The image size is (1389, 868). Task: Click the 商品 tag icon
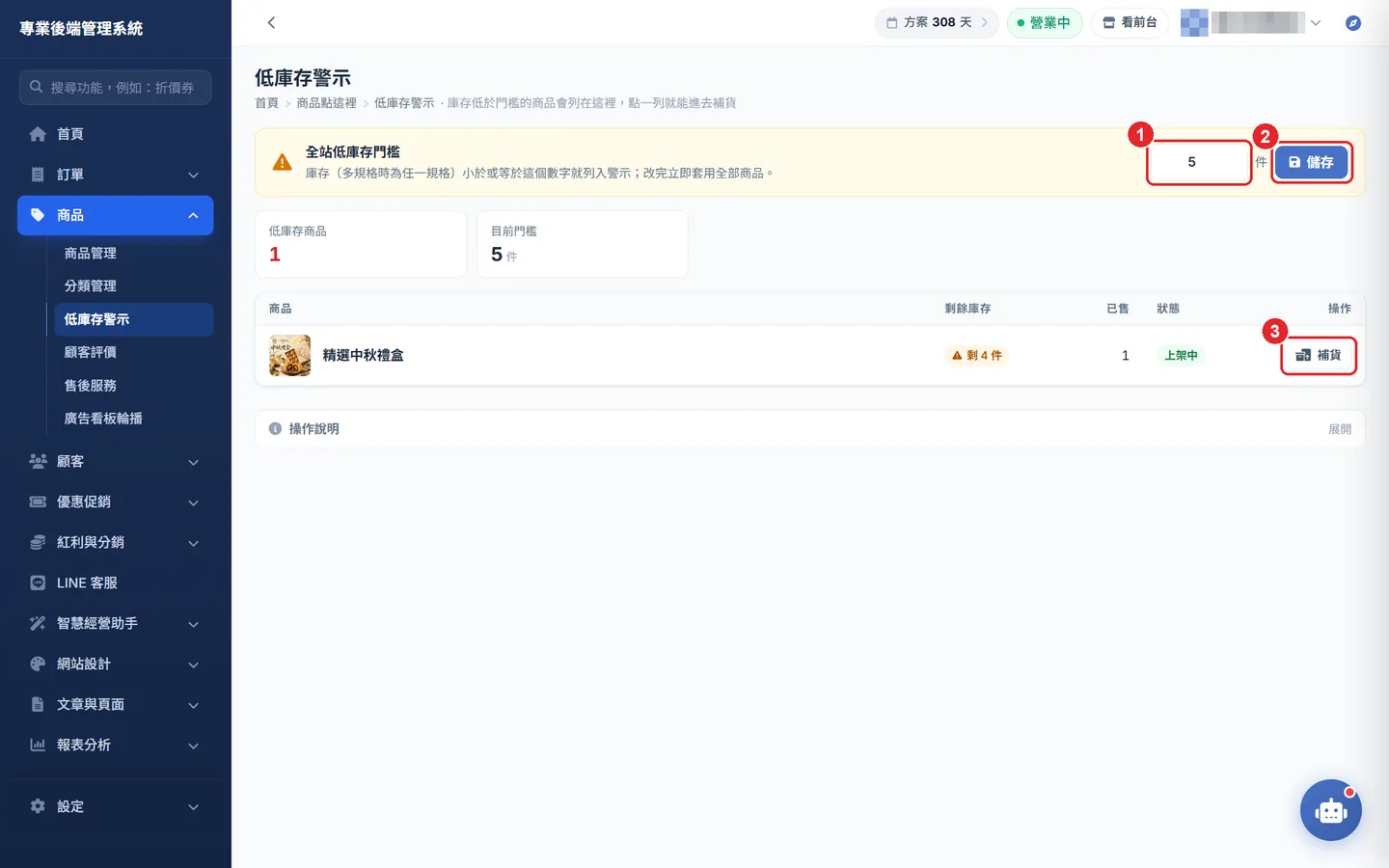[x=38, y=215]
